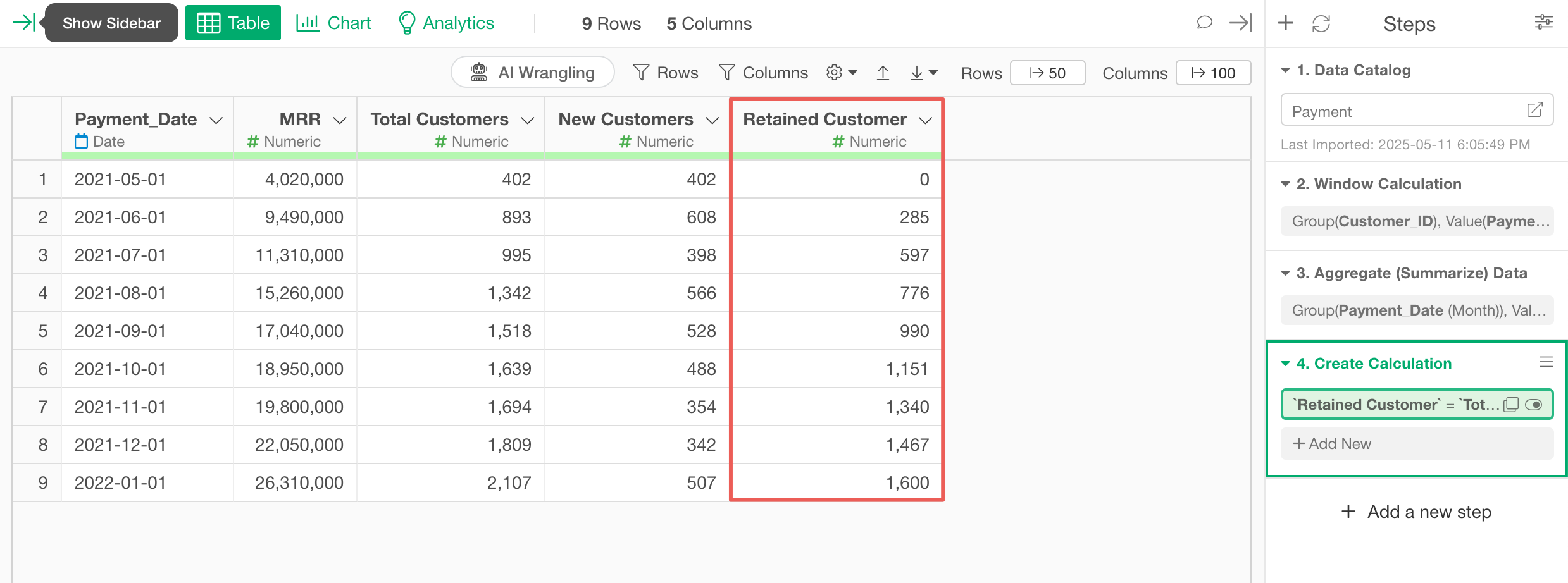The image size is (1568, 583).
Task: Select MRR cell 19,800,000
Action: pyautogui.click(x=296, y=407)
